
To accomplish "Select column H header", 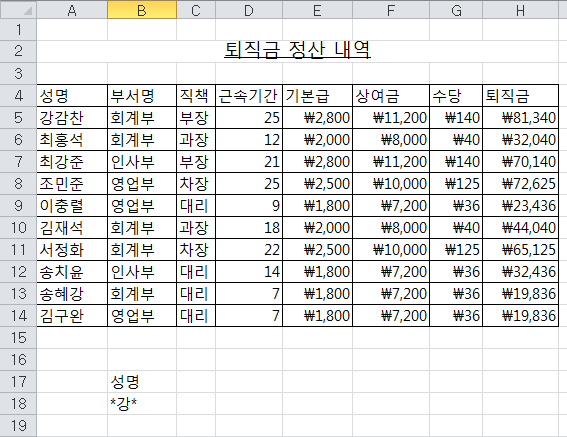I will point(520,9).
